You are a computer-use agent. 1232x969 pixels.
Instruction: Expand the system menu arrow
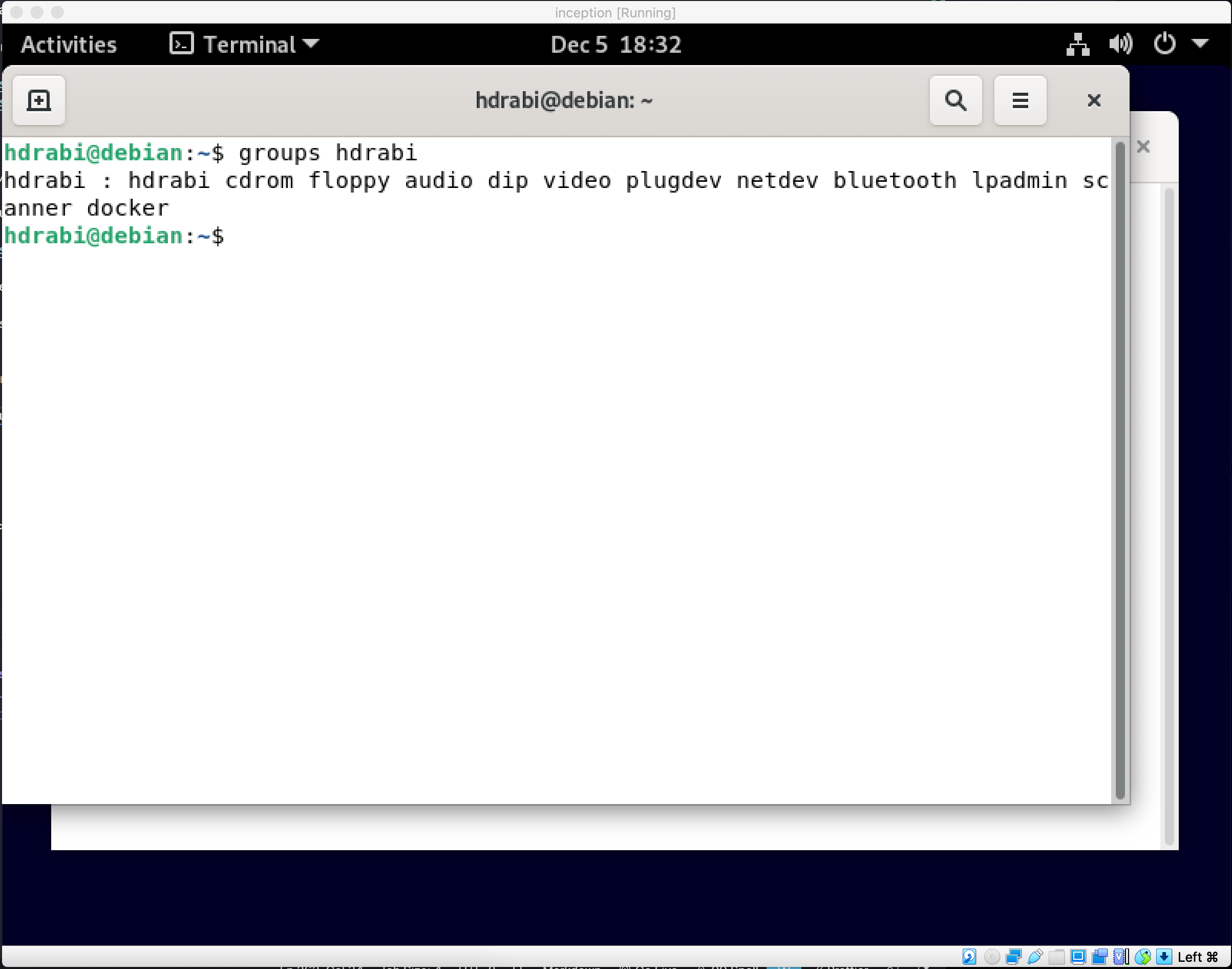[x=1200, y=43]
